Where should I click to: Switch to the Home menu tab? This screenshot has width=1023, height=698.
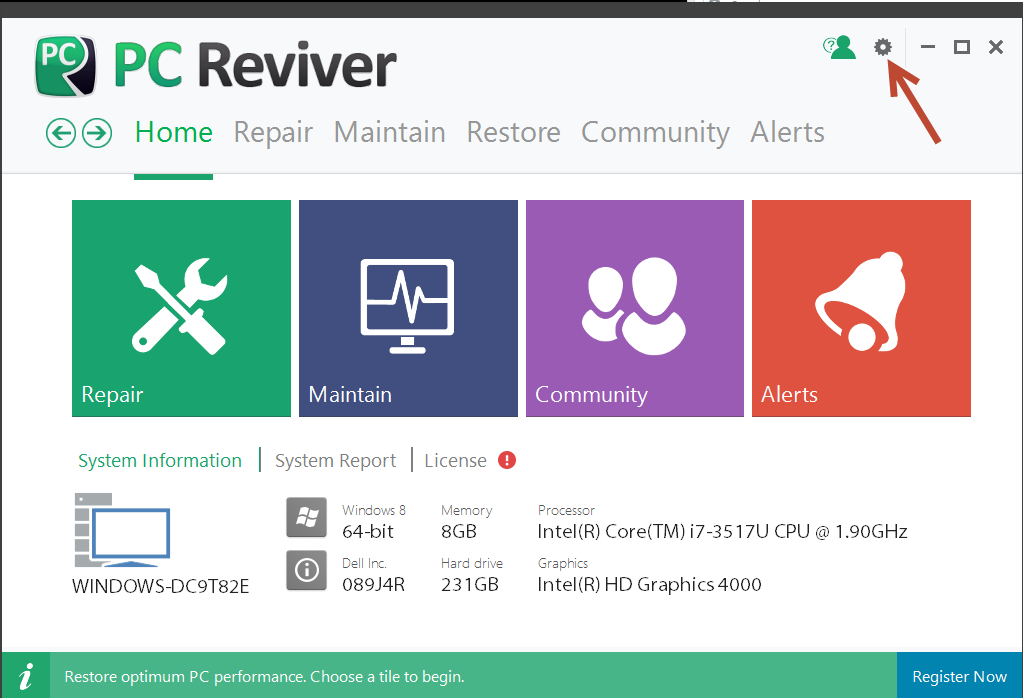174,133
